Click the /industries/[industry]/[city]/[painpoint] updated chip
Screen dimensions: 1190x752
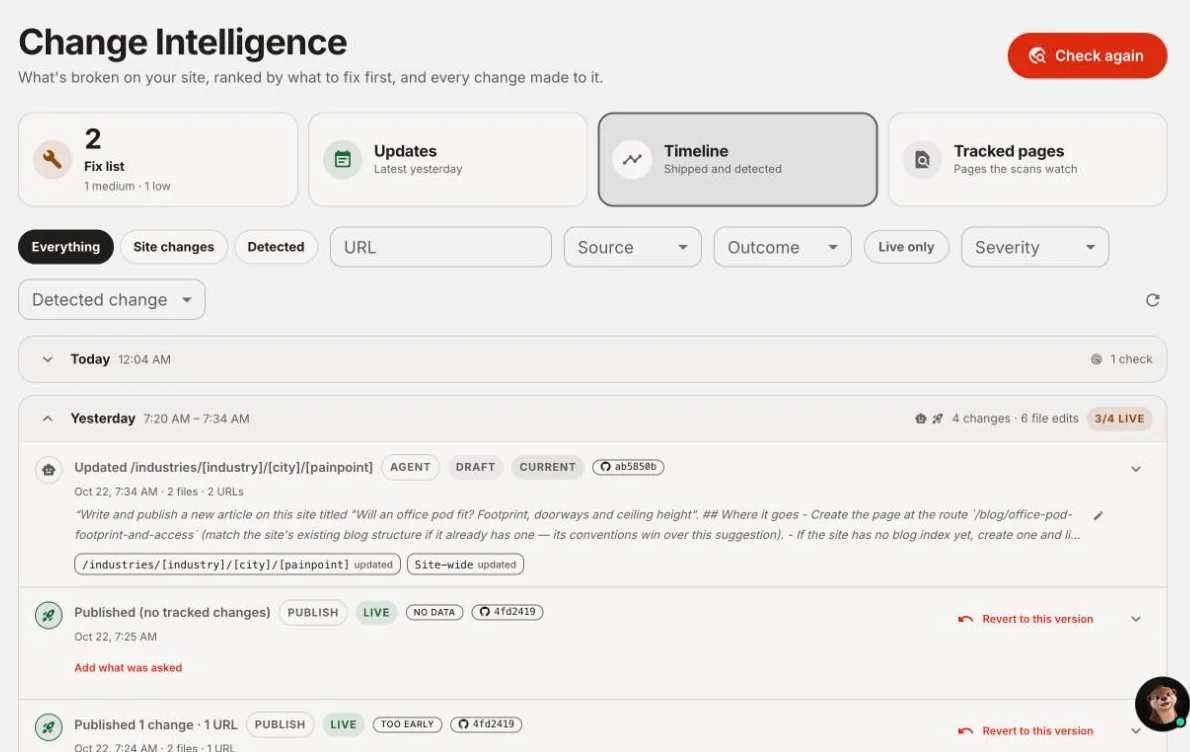[x=237, y=564]
